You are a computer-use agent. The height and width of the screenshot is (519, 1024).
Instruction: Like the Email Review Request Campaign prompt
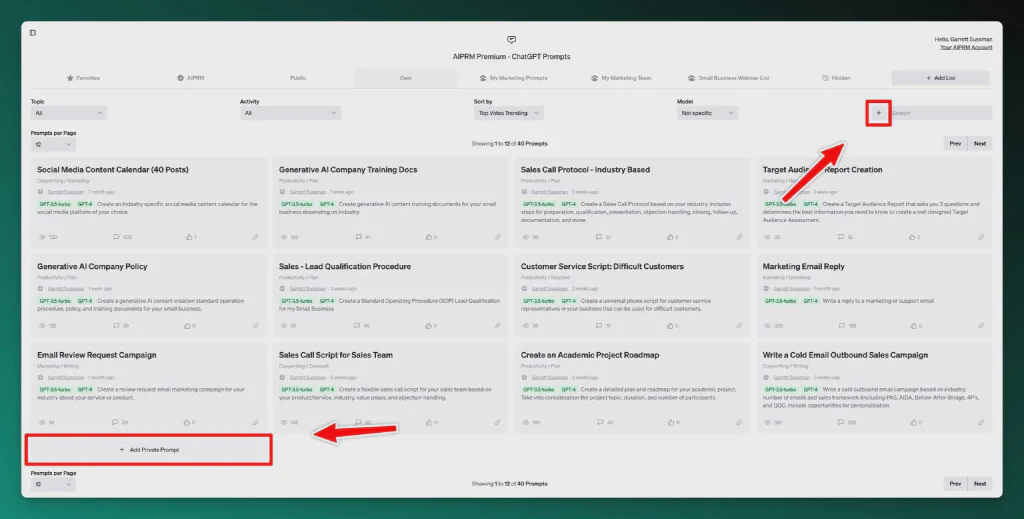point(187,422)
